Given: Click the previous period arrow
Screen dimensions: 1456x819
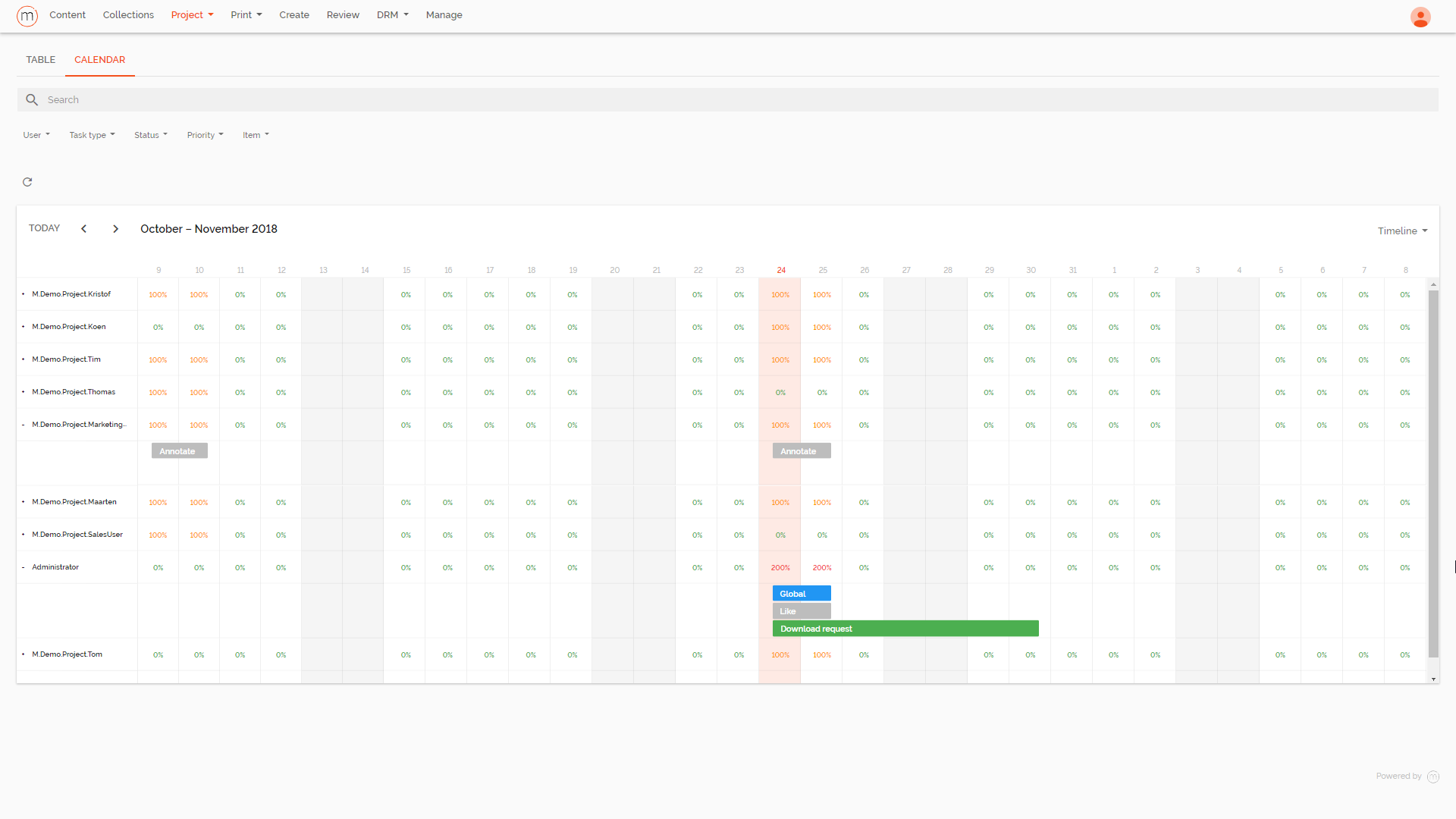Looking at the screenshot, I should tap(83, 228).
